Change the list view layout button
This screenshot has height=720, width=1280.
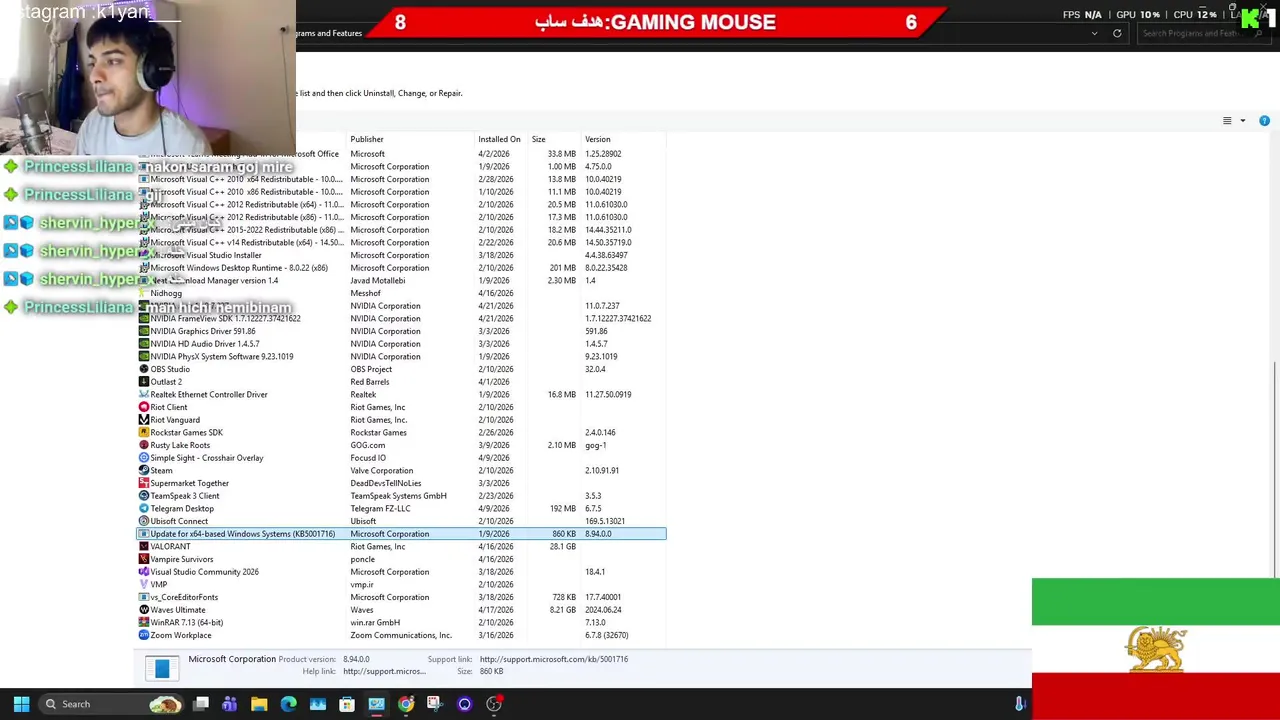point(1227,121)
